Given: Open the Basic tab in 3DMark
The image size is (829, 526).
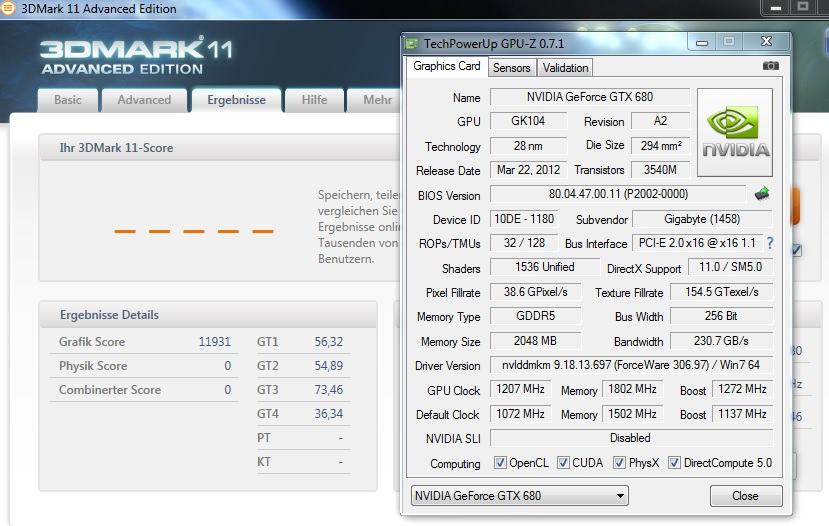Looking at the screenshot, I should point(68,100).
